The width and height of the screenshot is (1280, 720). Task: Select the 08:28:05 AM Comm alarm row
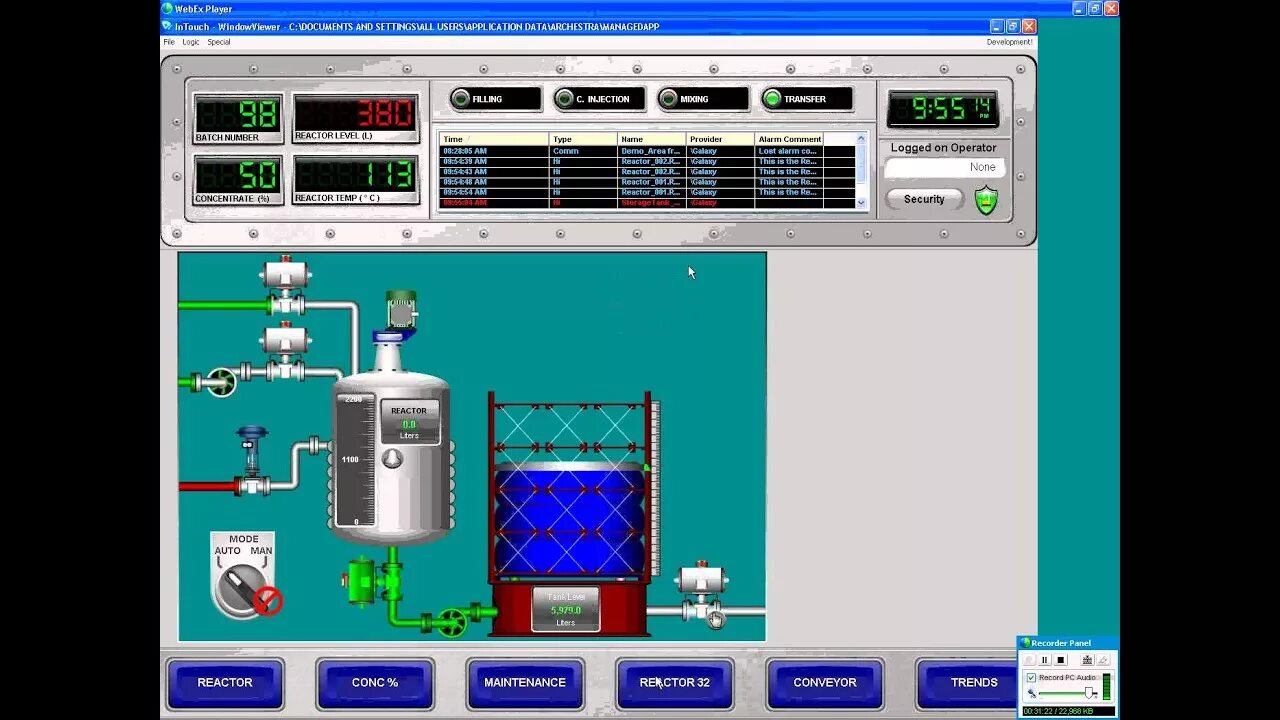647,151
